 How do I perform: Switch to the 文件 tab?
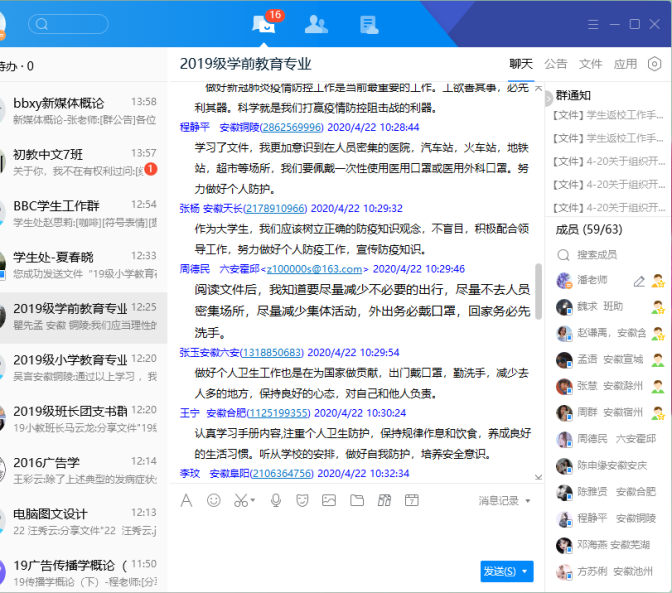[x=590, y=64]
